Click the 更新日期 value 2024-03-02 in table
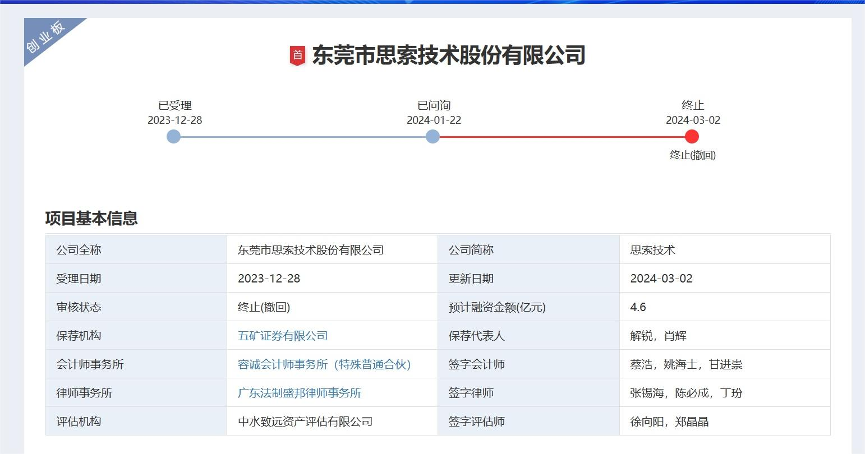The image size is (866, 454). 661,279
